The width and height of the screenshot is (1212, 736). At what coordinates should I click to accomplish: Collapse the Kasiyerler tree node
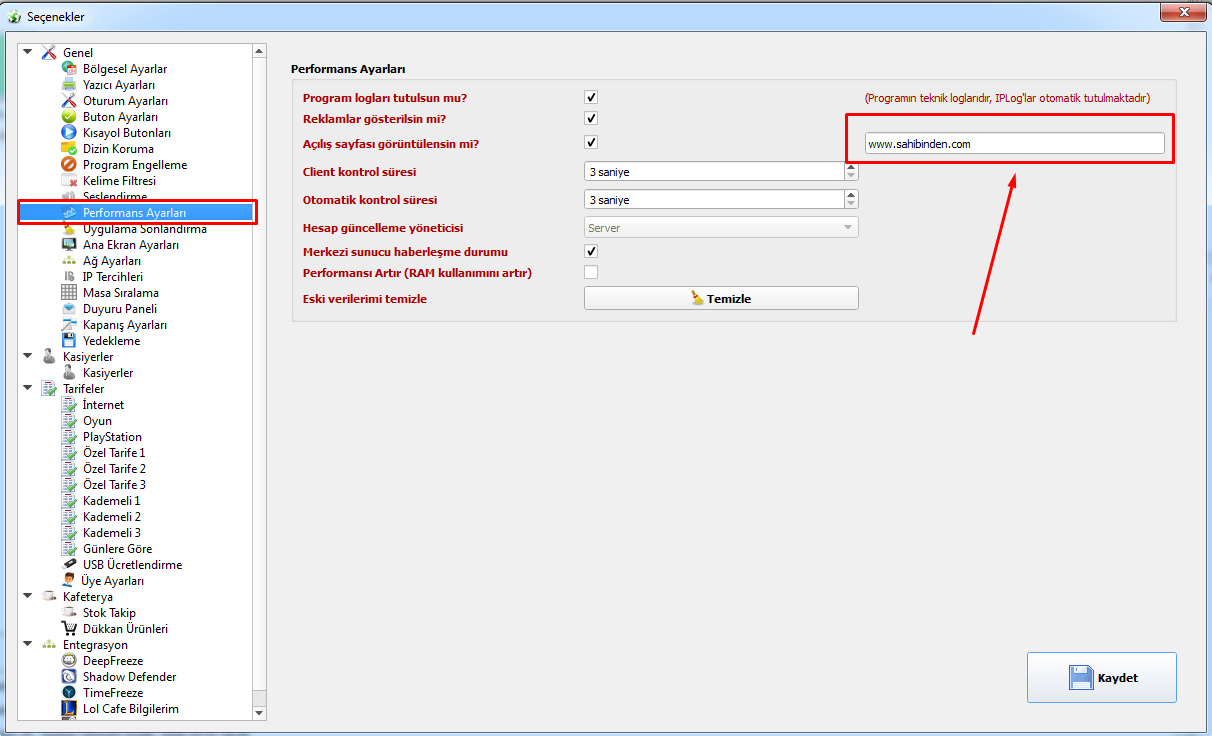(27, 356)
